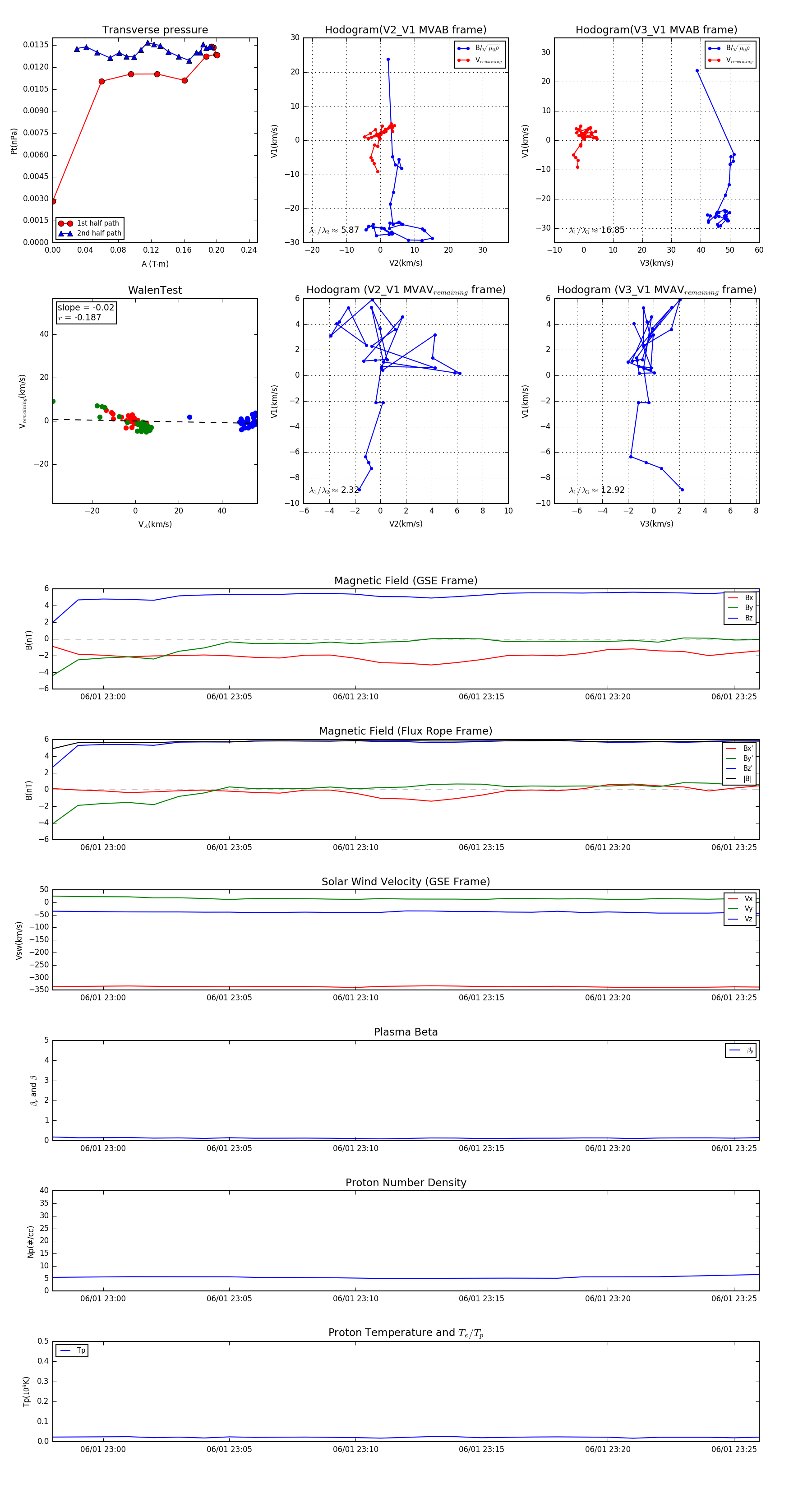Click the 'Hodogram (V2_V1 MVAV remaining frame)' title
The width and height of the screenshot is (812, 1489).
tap(406, 290)
